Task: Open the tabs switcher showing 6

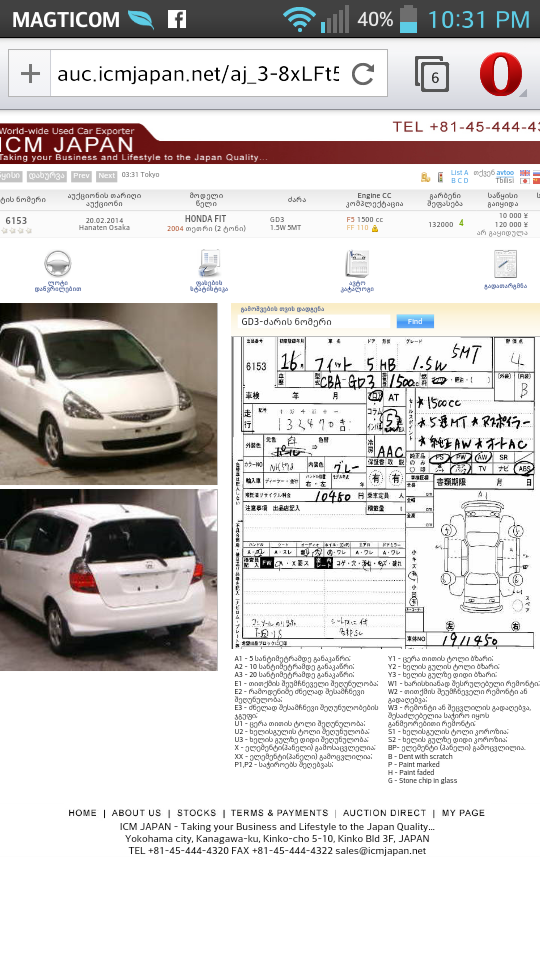Action: [x=432, y=74]
